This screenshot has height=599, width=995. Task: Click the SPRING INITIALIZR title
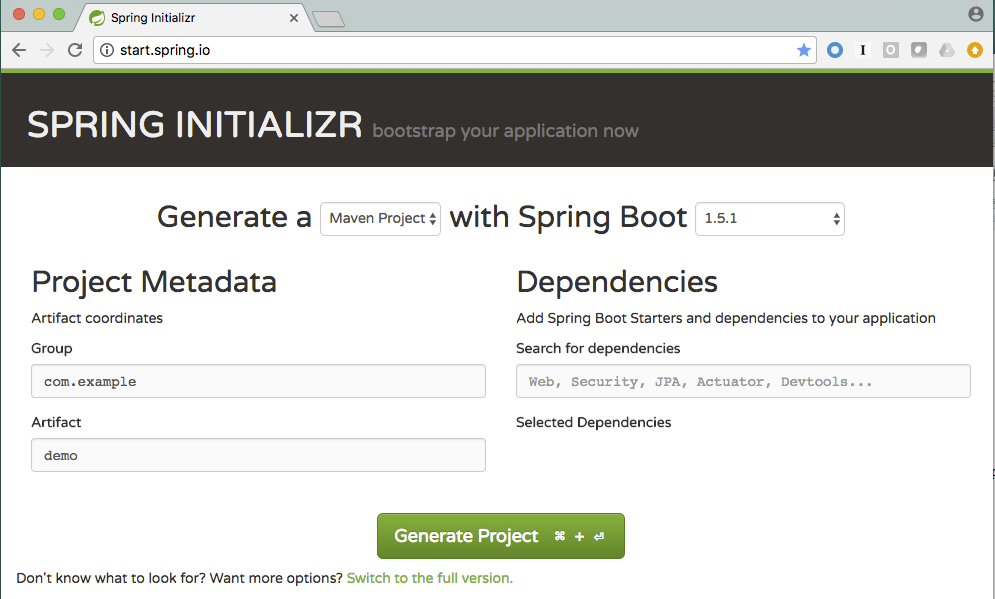click(x=194, y=124)
